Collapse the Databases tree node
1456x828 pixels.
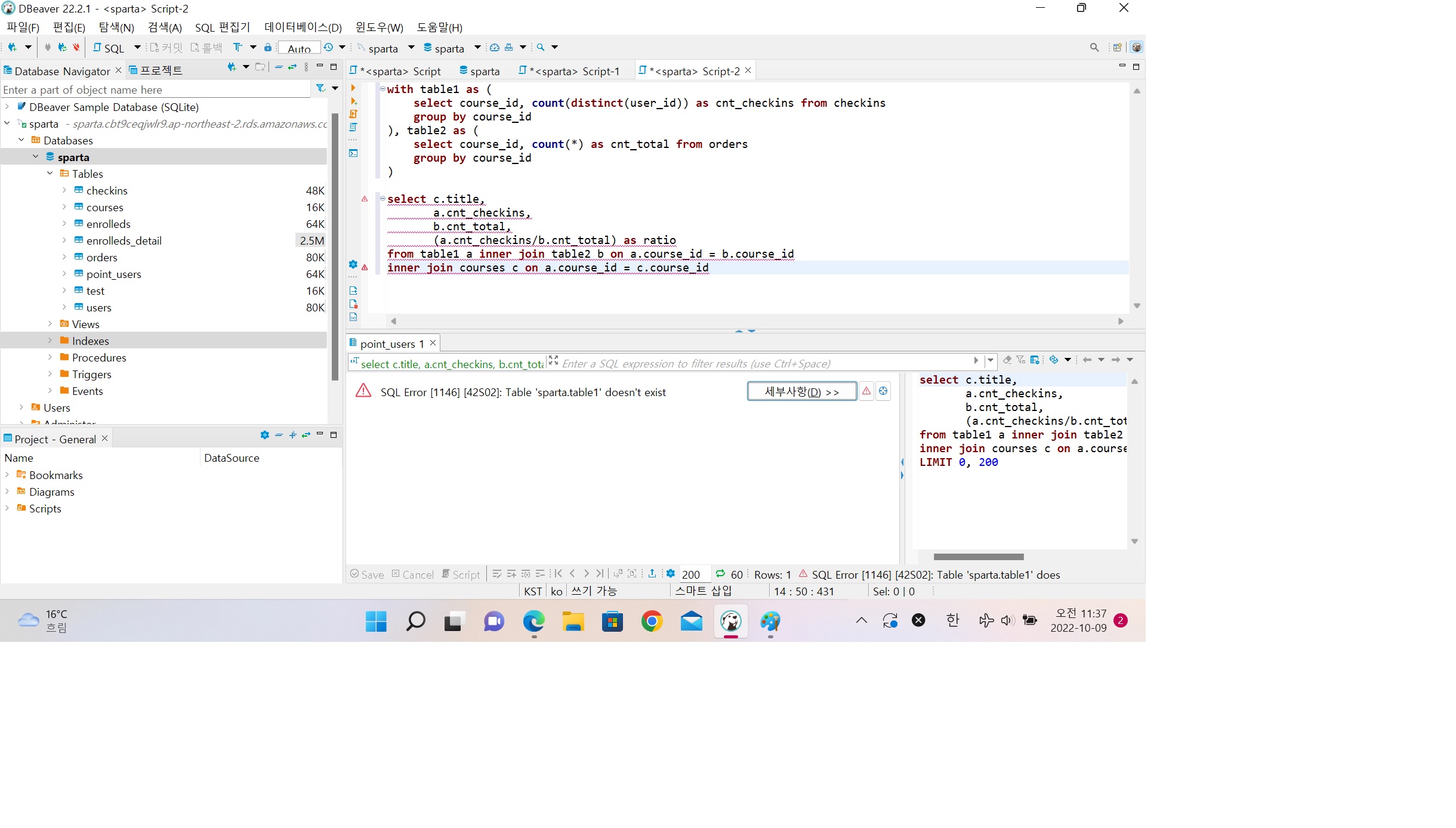pos(21,140)
